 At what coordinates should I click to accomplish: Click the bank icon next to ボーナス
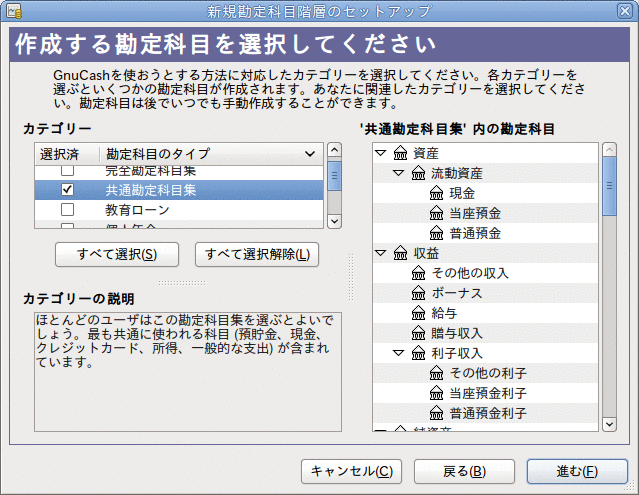[x=419, y=293]
